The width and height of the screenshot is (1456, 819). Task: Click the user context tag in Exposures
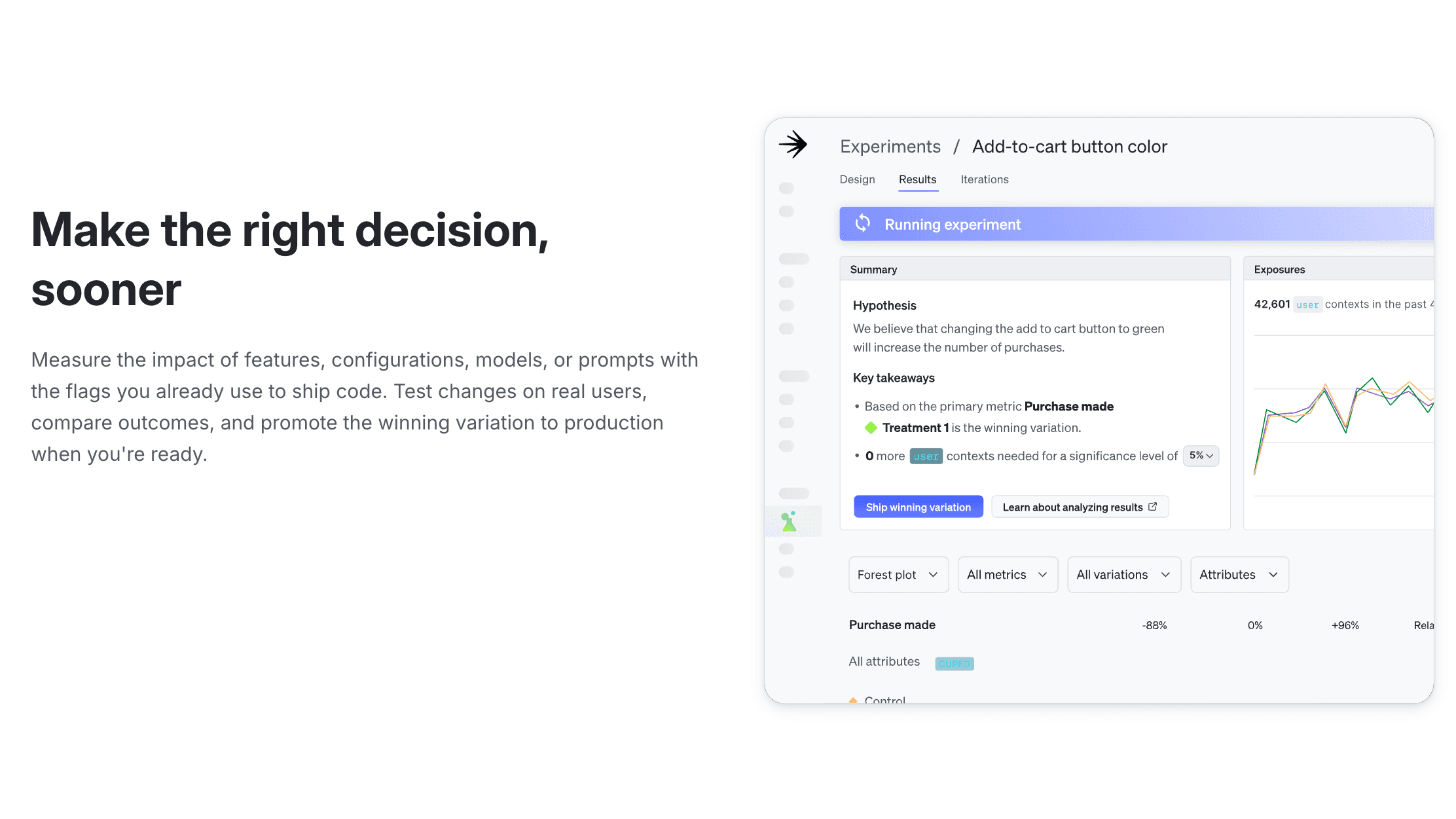tap(1307, 304)
